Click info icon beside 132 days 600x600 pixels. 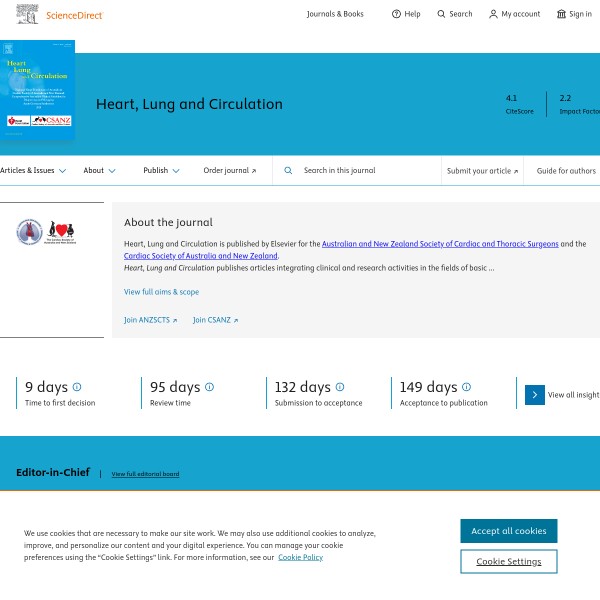pyautogui.click(x=340, y=387)
